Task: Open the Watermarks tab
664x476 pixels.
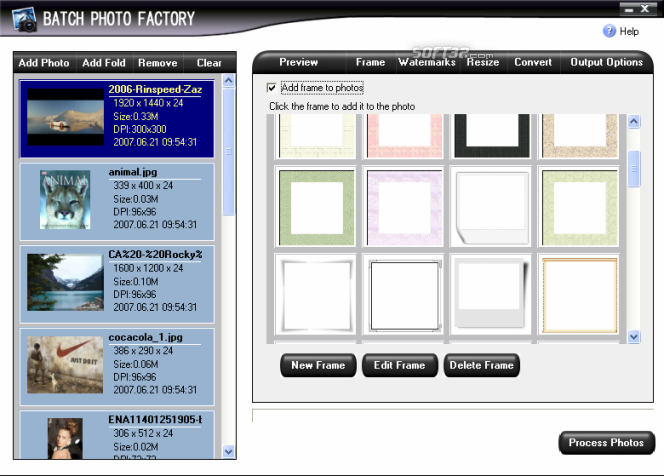Action: point(427,62)
